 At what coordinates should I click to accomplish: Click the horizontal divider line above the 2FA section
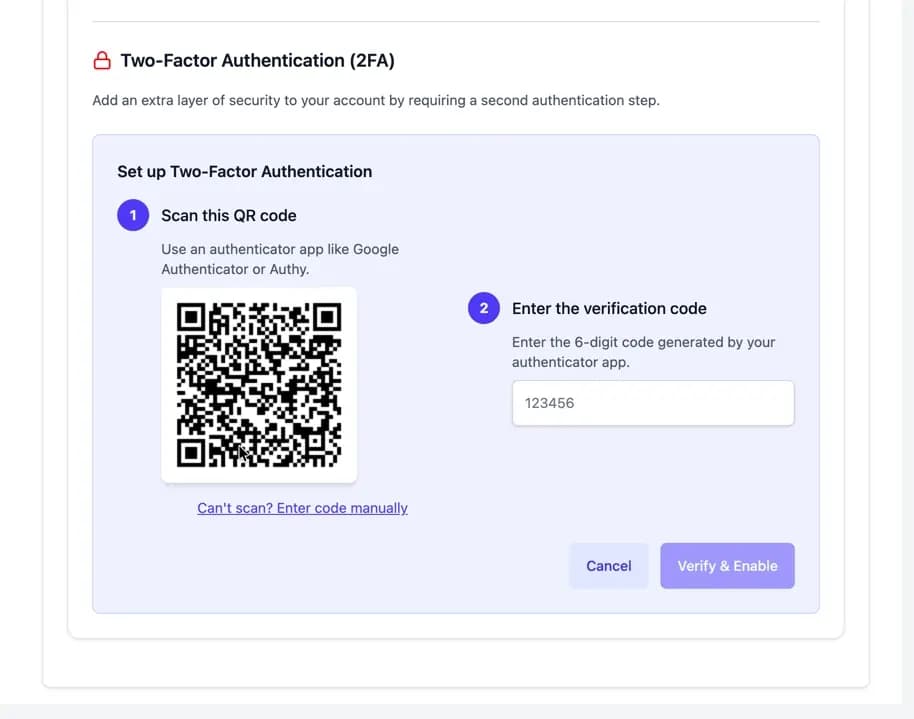[456, 22]
